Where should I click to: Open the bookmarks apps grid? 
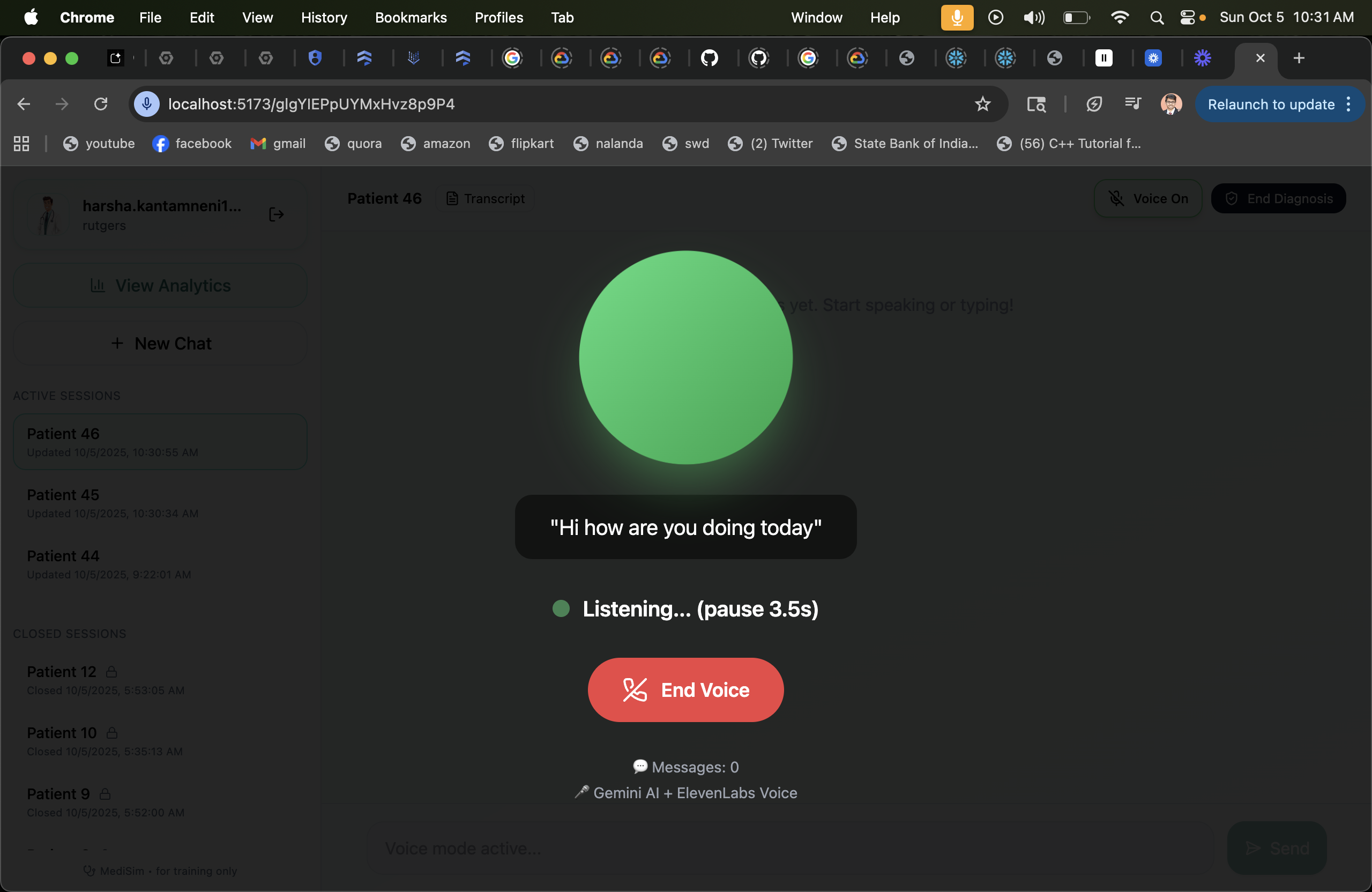click(x=21, y=144)
